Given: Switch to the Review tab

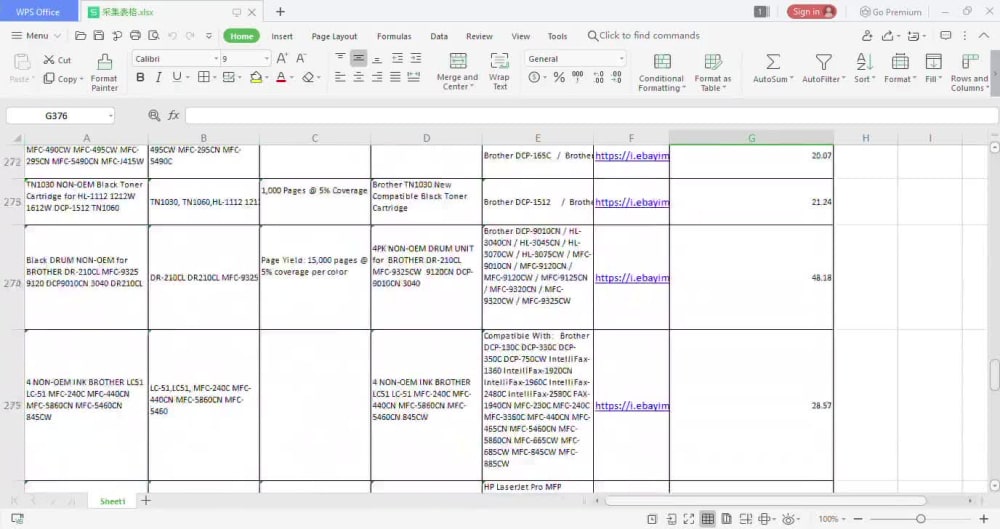Looking at the screenshot, I should tap(479, 36).
